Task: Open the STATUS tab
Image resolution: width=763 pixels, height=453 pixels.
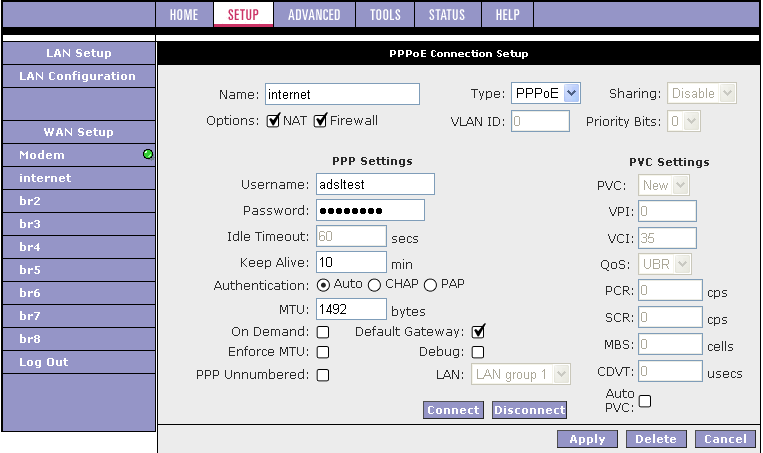Action: pos(446,15)
